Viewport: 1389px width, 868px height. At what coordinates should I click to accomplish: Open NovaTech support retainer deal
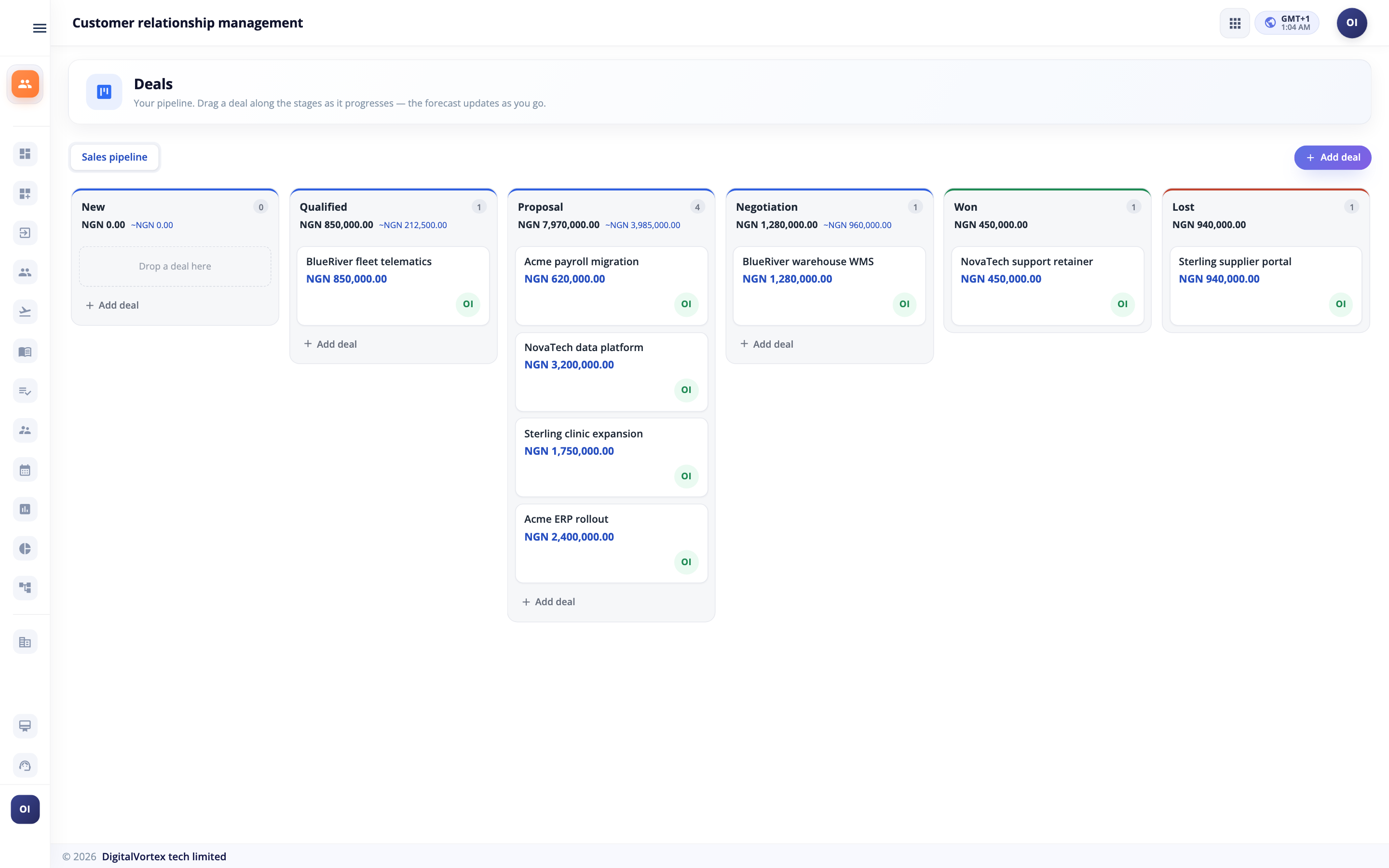pos(1048,286)
